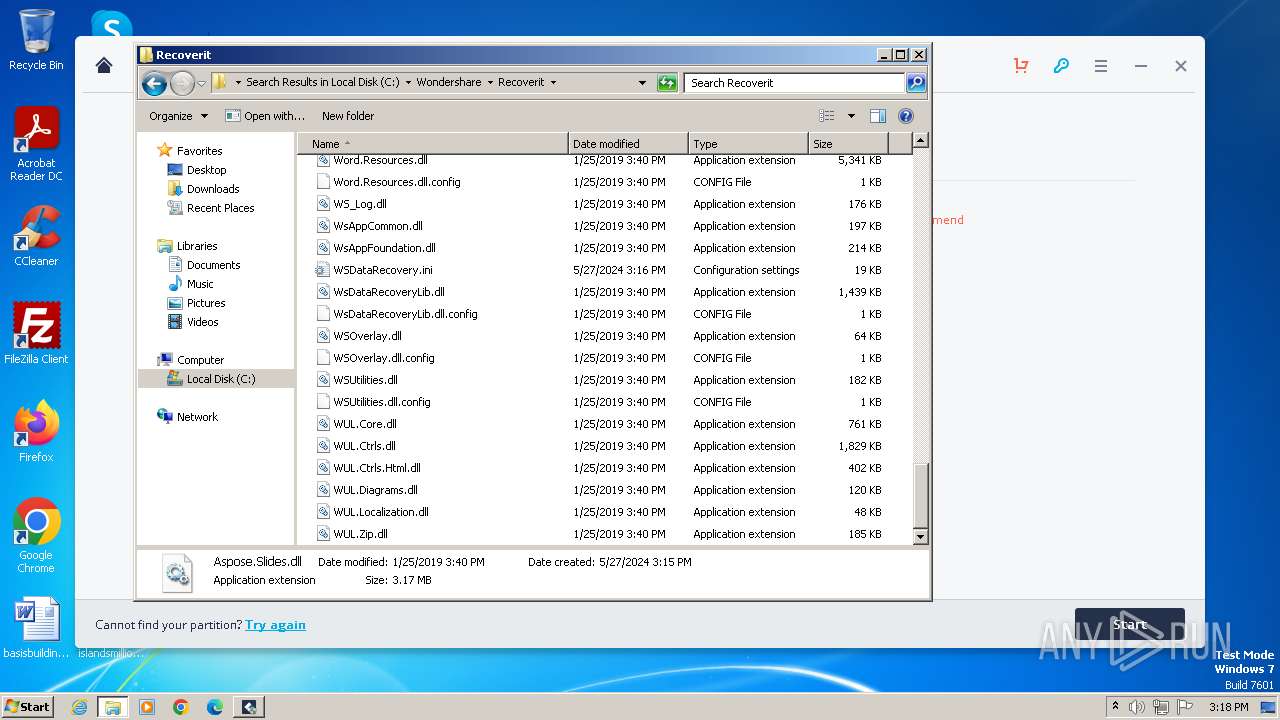This screenshot has height=720, width=1280.
Task: Open Chrome from the taskbar
Action: pyautogui.click(x=181, y=707)
